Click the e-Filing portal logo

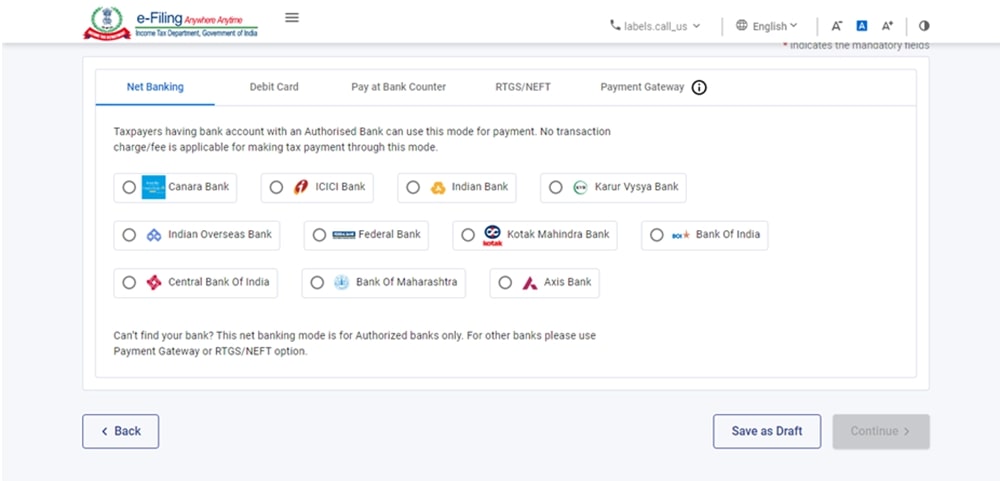[x=170, y=24]
